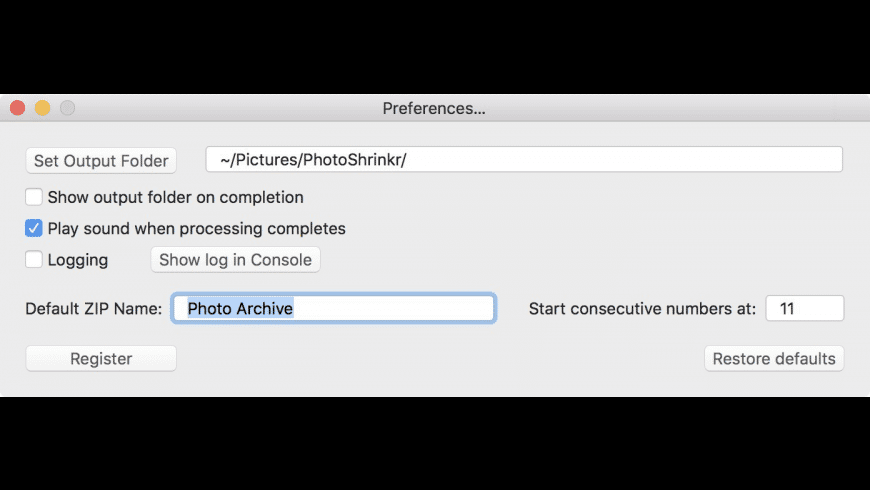Image resolution: width=870 pixels, height=490 pixels.
Task: Click the highlighted Photo Archive text
Action: click(x=240, y=309)
